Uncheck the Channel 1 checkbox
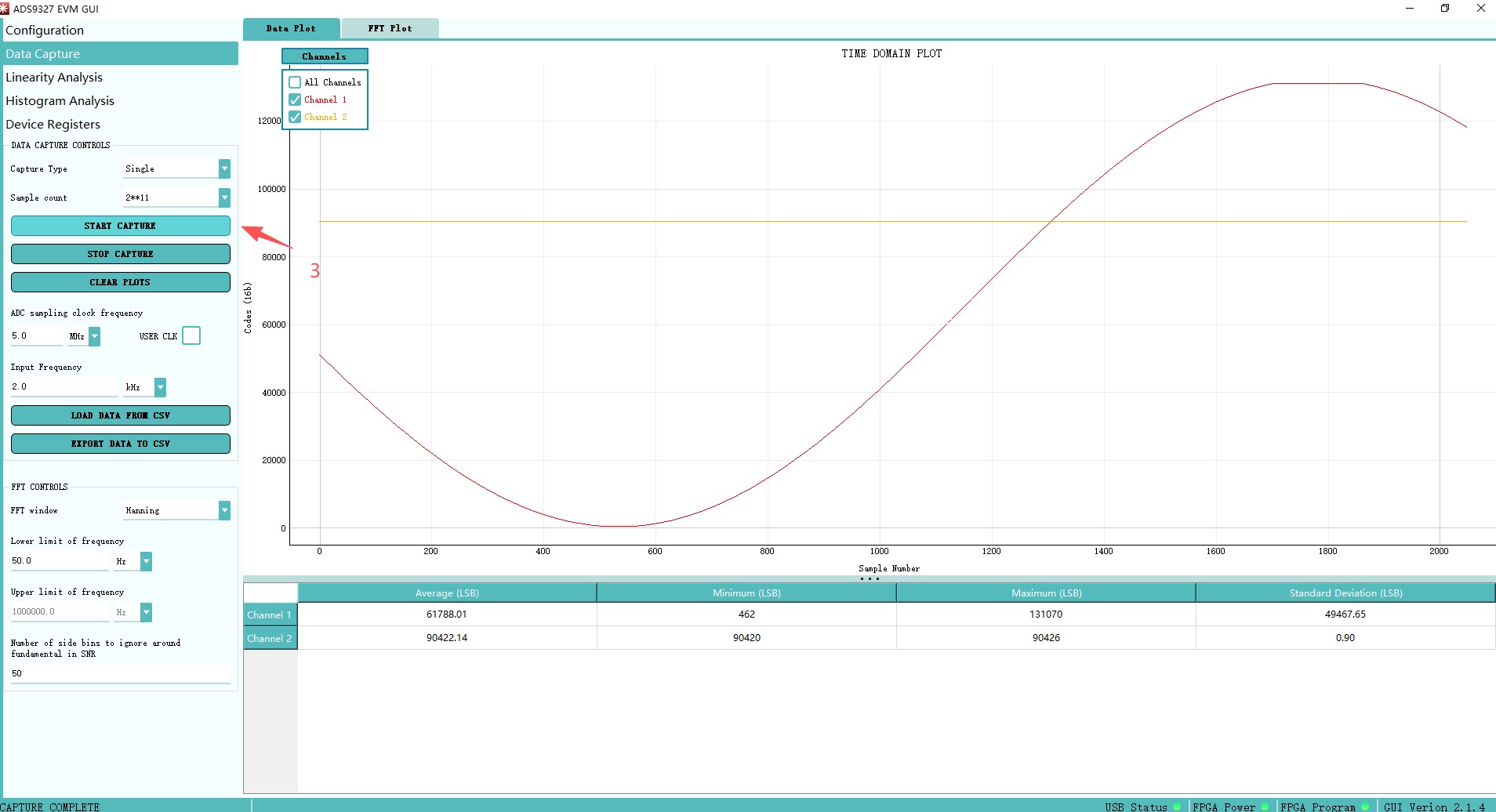Viewport: 1496px width, 812px height. click(296, 100)
